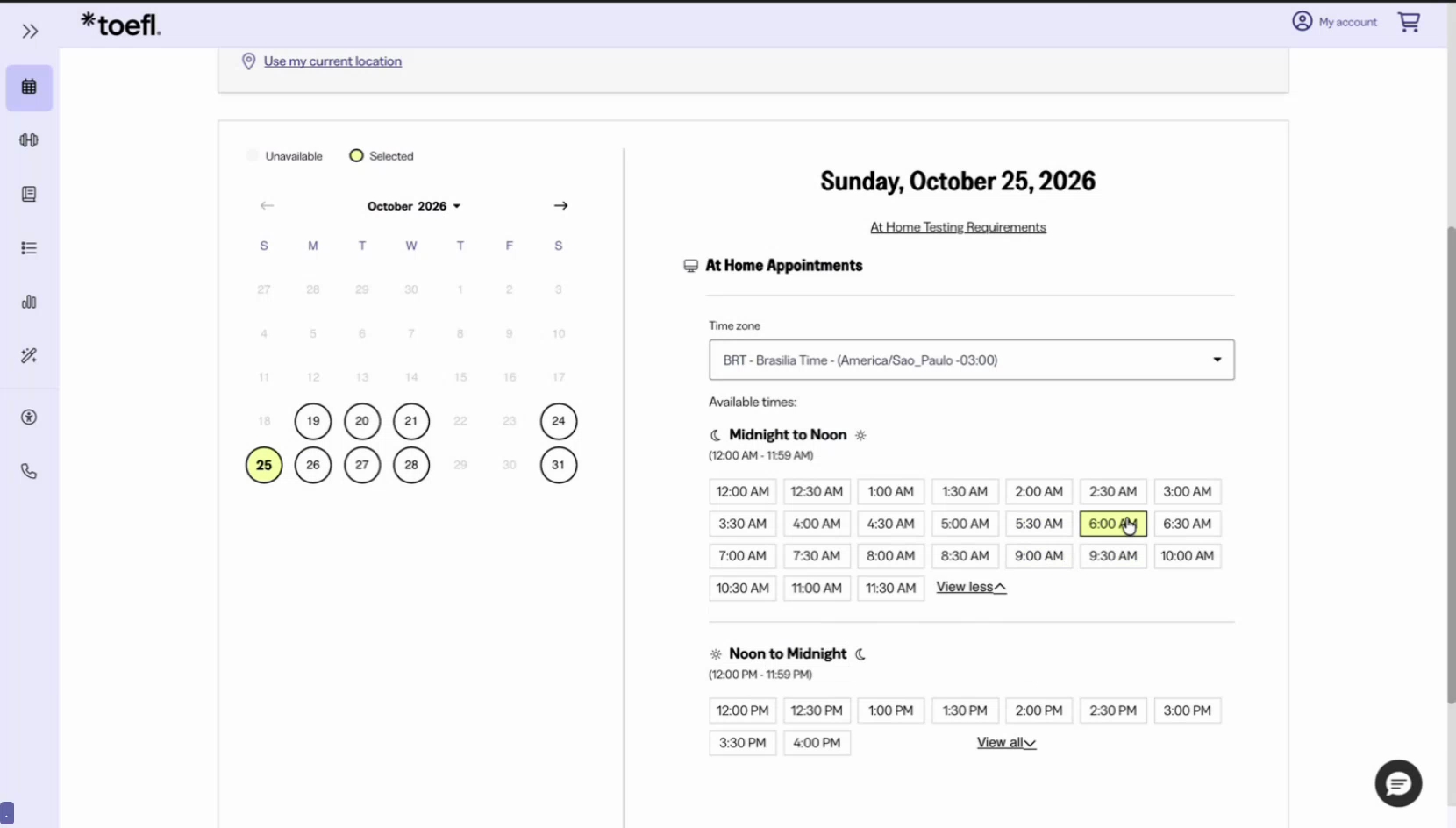1456x828 pixels.
Task: Expand the sidebar with double-chevron icon
Action: tap(30, 32)
